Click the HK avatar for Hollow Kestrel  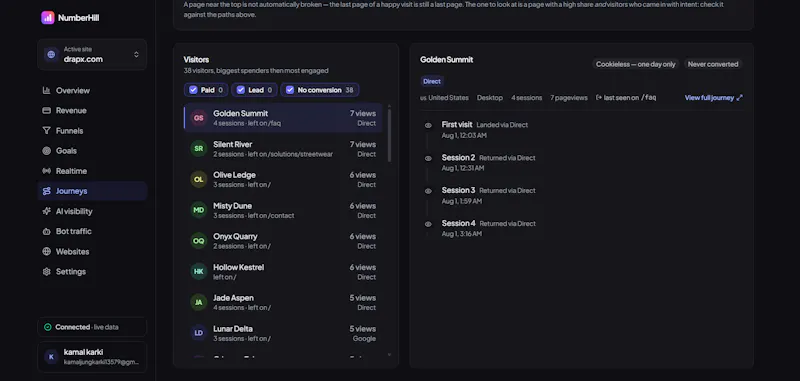coord(198,271)
